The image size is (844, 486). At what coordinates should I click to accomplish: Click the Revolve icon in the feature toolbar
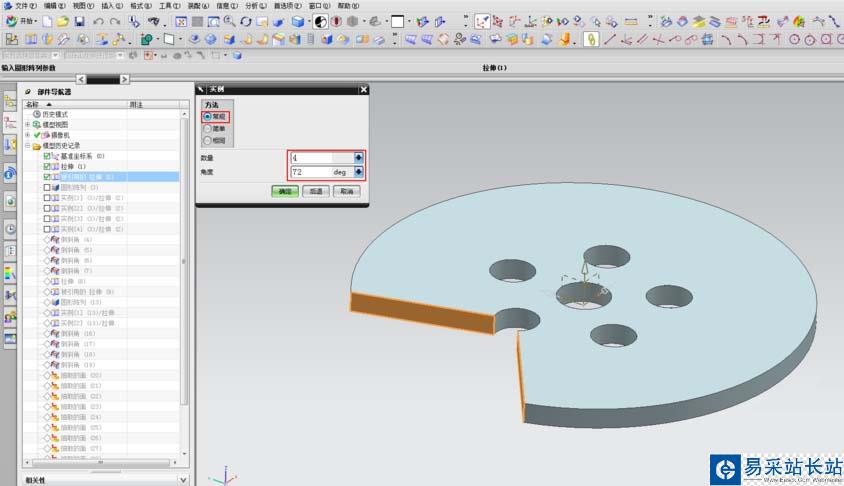[x=47, y=39]
